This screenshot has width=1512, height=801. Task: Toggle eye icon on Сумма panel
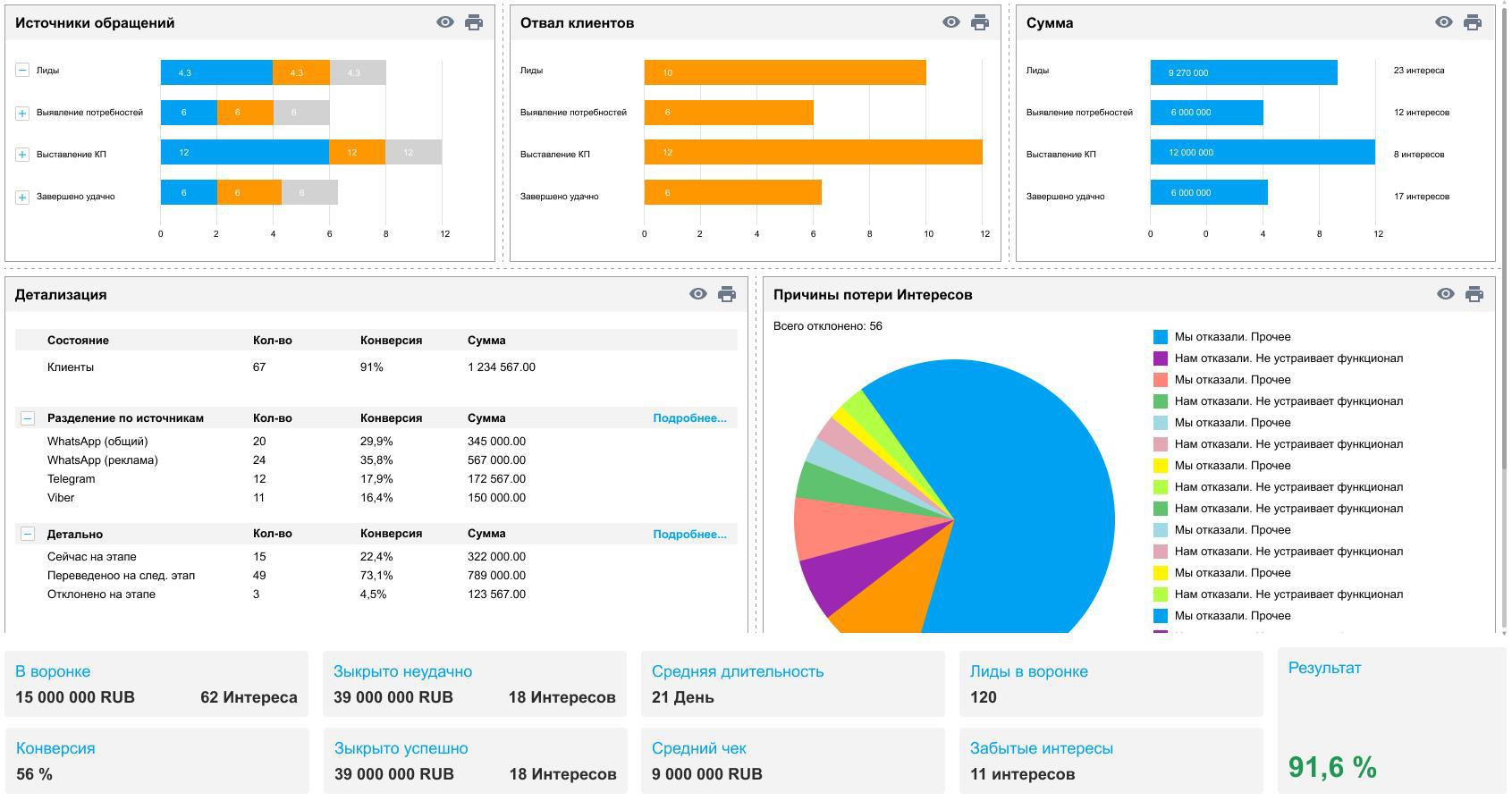pos(1444,22)
